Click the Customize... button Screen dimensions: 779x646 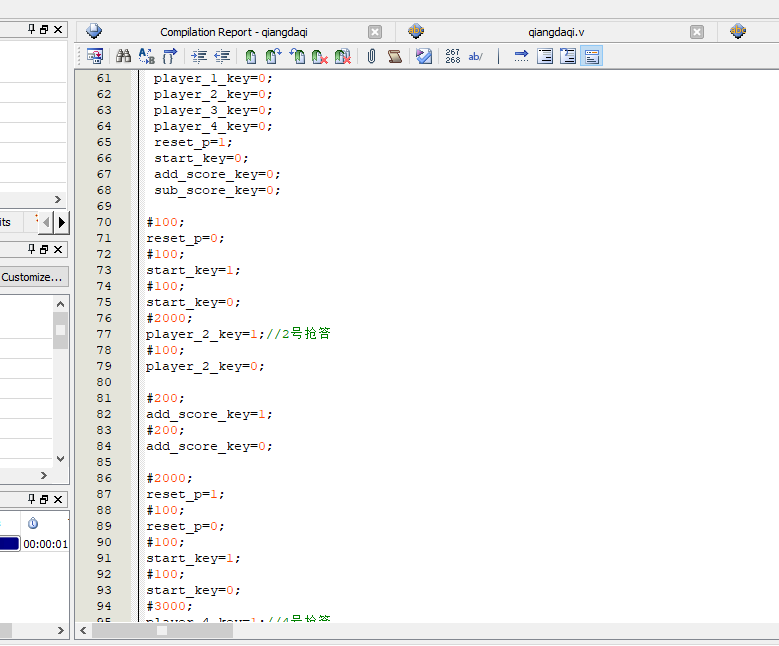tap(33, 277)
